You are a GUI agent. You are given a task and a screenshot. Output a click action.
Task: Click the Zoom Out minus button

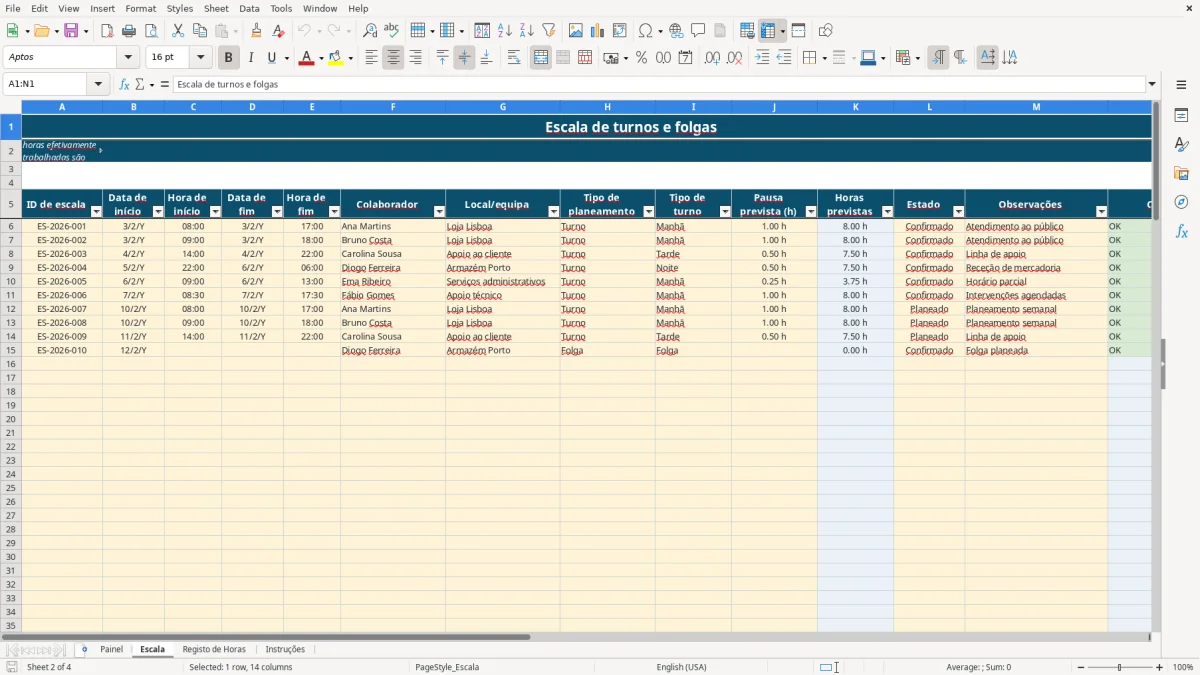point(1081,667)
